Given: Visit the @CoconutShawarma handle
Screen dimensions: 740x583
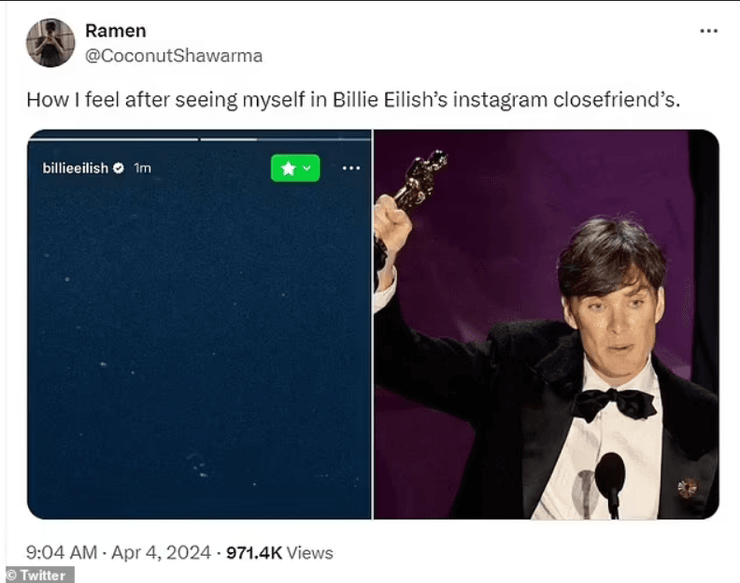Looking at the screenshot, I should pos(174,56).
